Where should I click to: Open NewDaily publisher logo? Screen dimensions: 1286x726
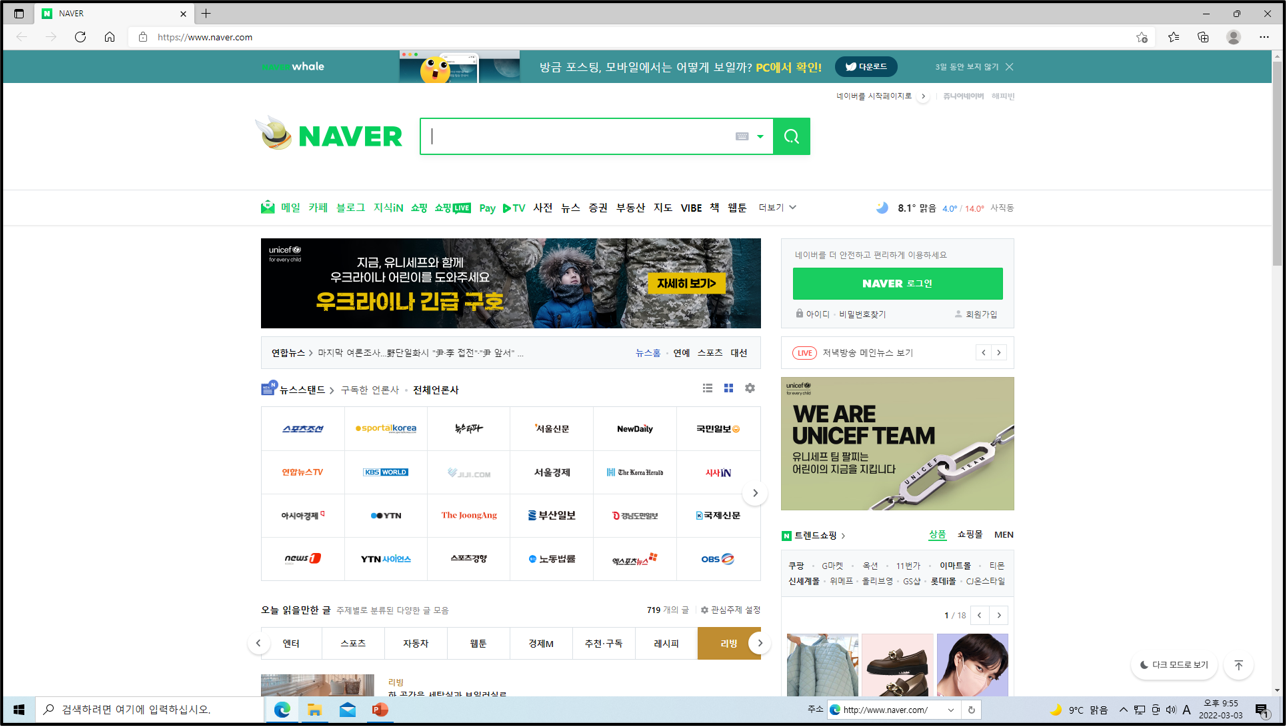pos(635,429)
